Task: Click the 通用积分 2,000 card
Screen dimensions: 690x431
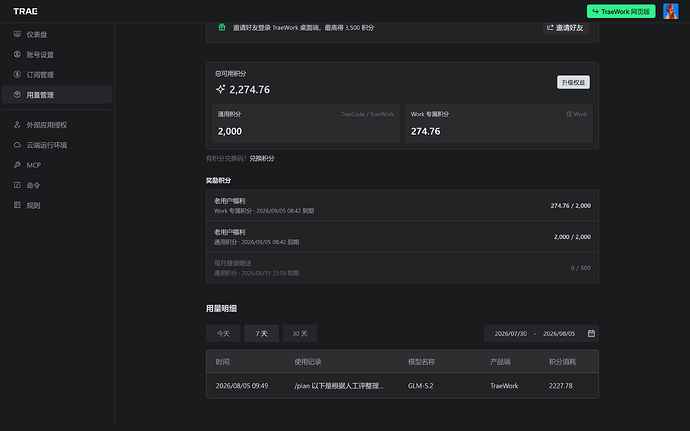Action: [306, 123]
